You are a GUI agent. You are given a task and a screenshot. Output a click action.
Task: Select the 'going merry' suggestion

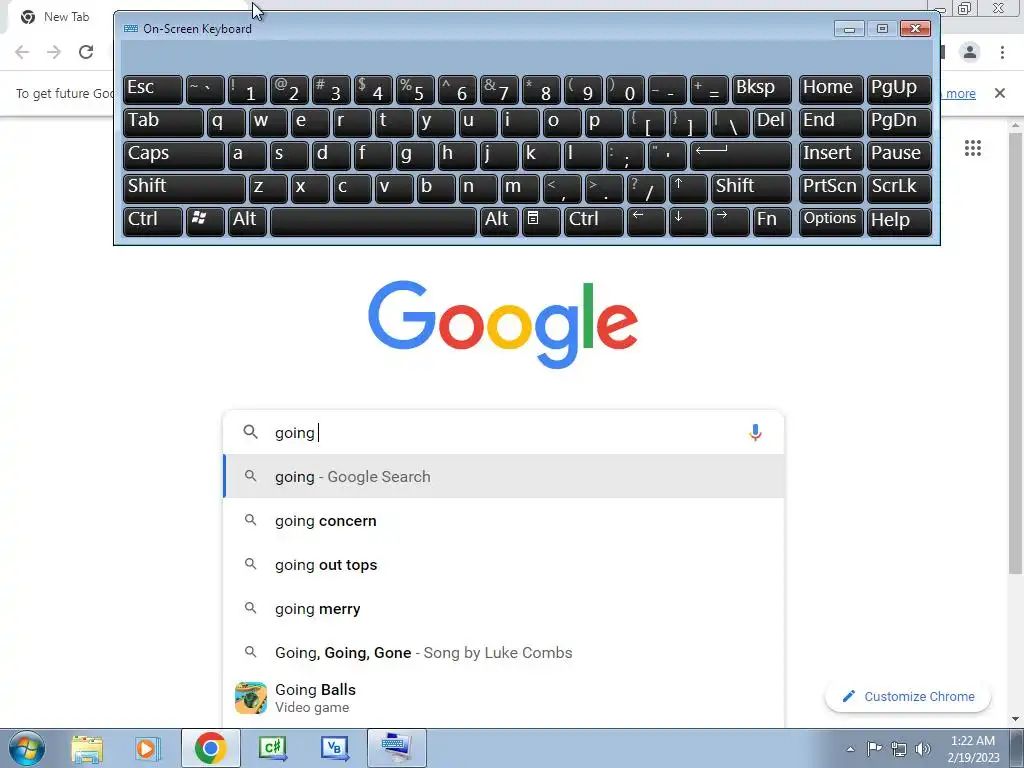pyautogui.click(x=504, y=609)
